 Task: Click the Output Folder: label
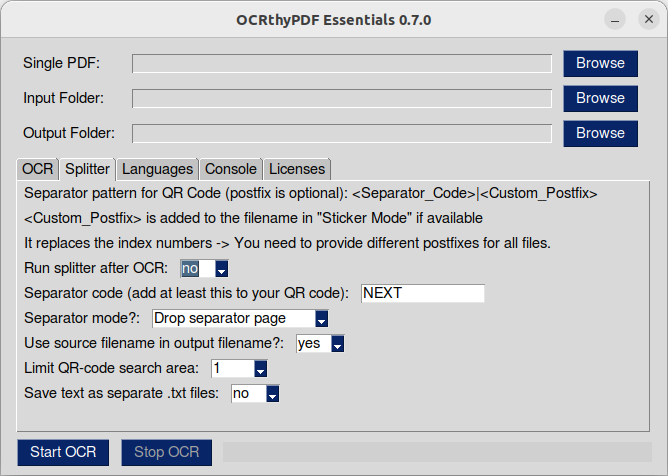coord(69,133)
